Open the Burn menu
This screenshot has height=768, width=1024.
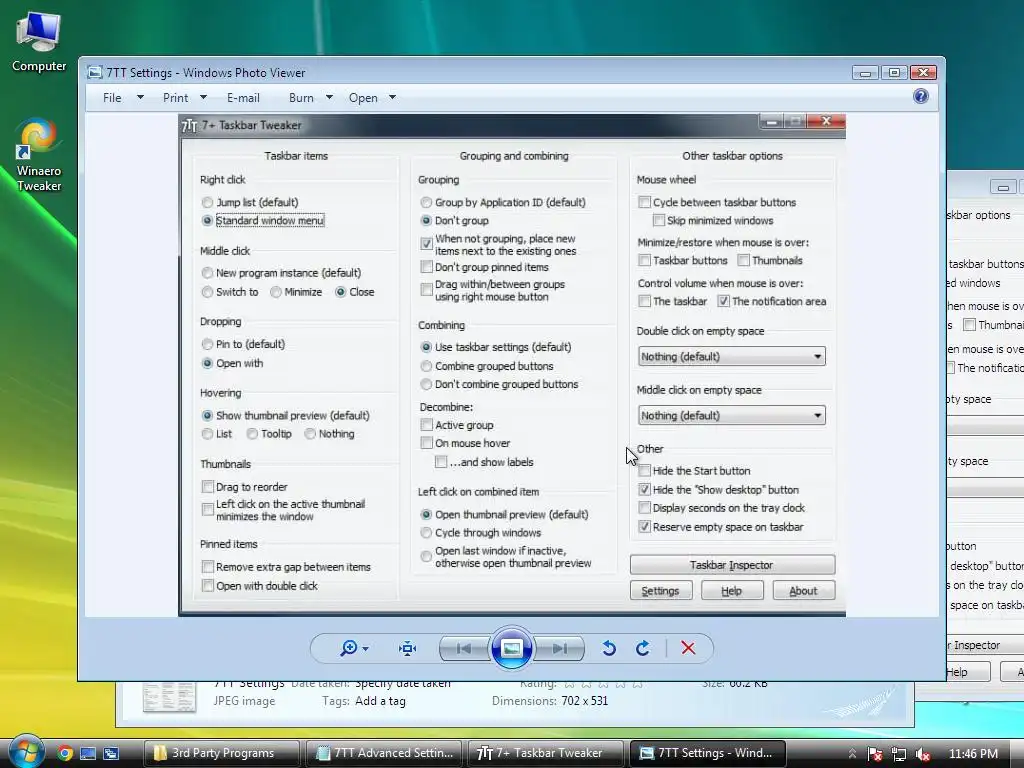(301, 98)
